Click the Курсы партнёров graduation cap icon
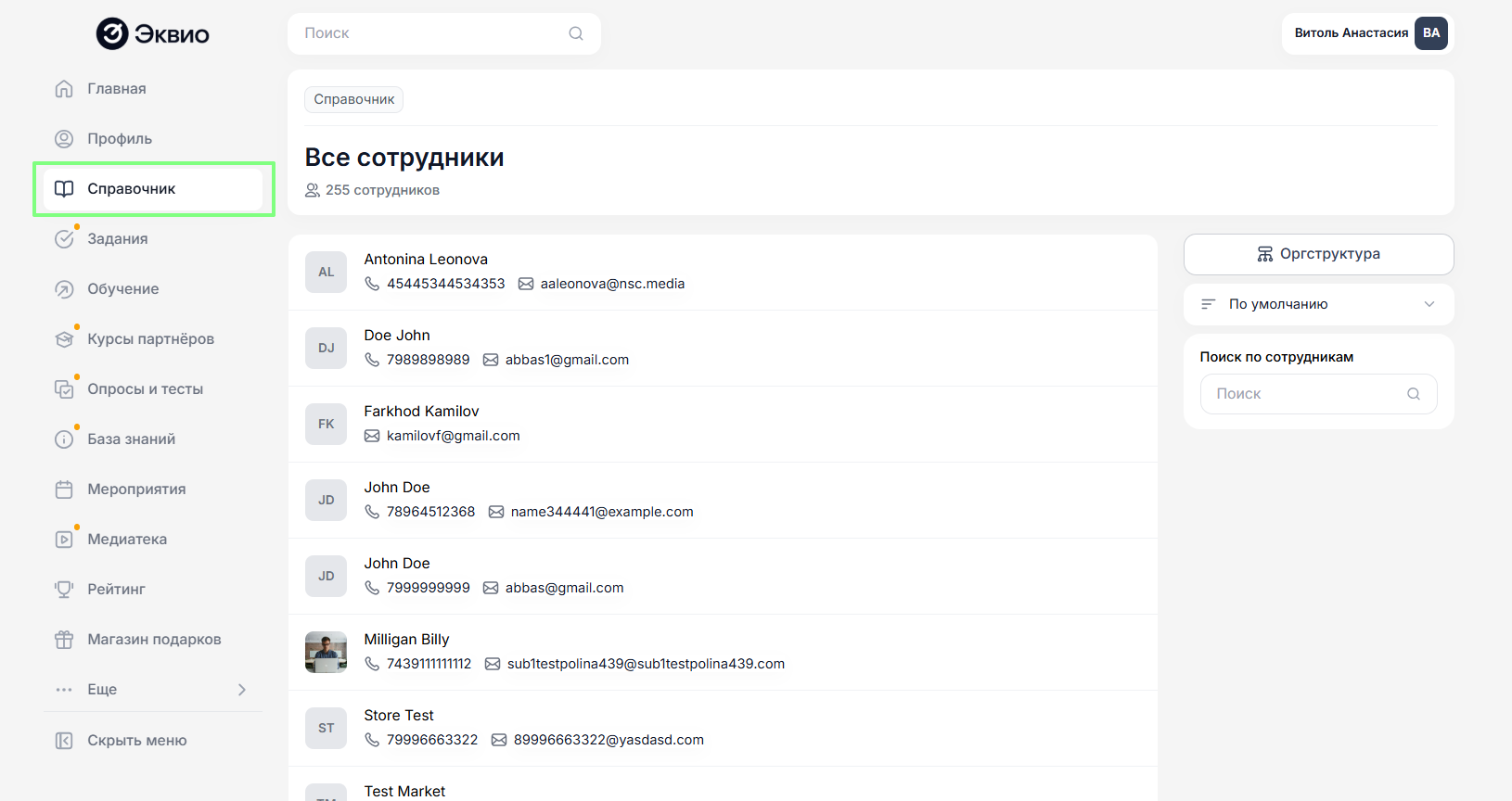The image size is (1512, 801). coord(64,339)
